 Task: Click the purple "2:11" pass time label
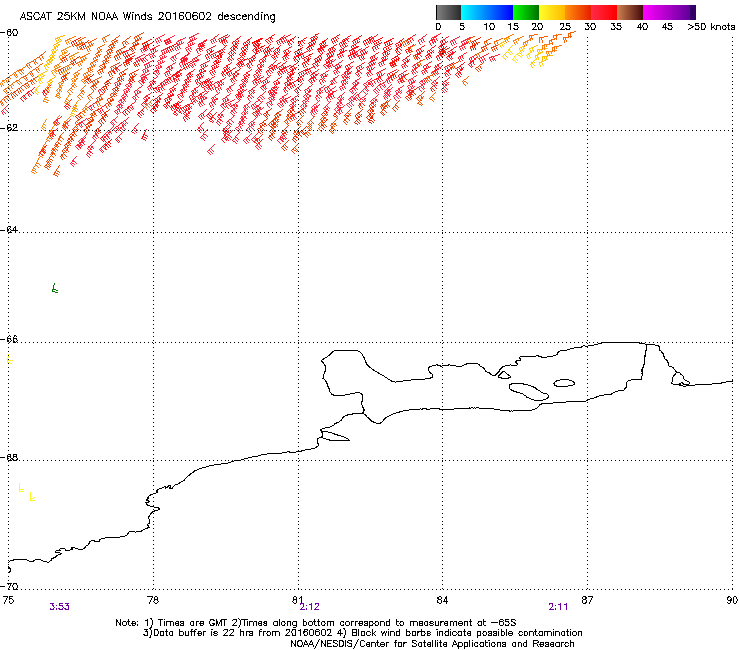coord(558,607)
